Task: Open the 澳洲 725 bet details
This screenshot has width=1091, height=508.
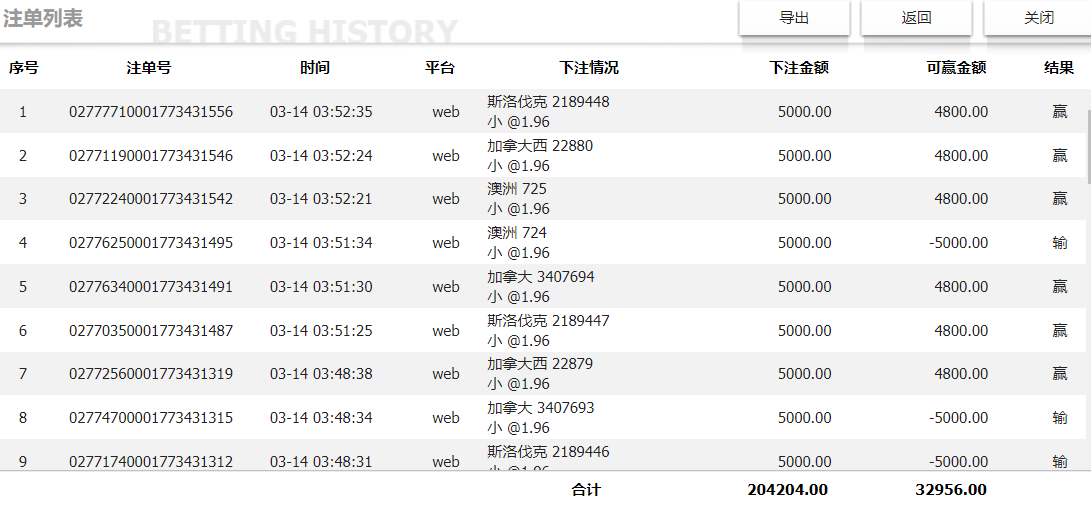Action: 518,189
